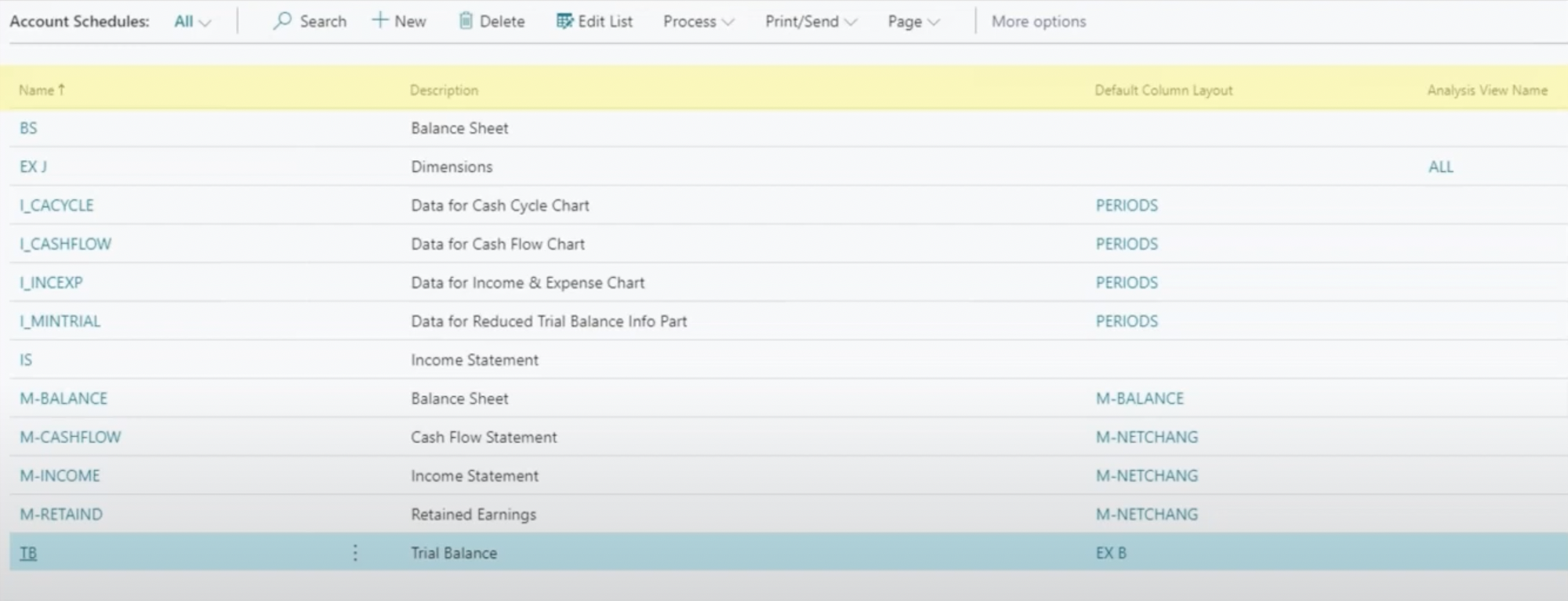Image resolution: width=1568 pixels, height=601 pixels.
Task: Select Trial Balance description cell
Action: 454,553
